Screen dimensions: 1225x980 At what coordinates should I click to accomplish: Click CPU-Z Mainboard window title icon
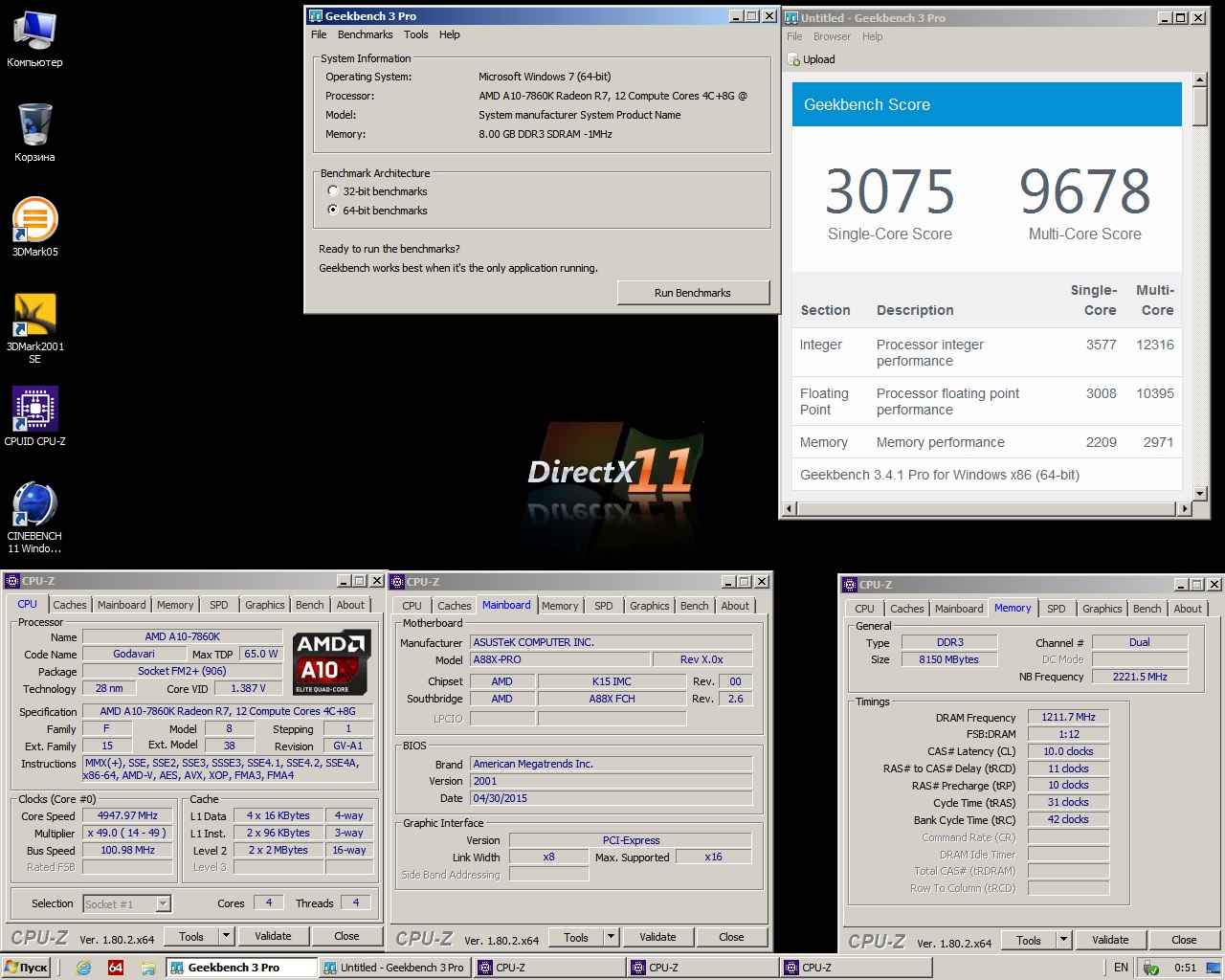[397, 581]
